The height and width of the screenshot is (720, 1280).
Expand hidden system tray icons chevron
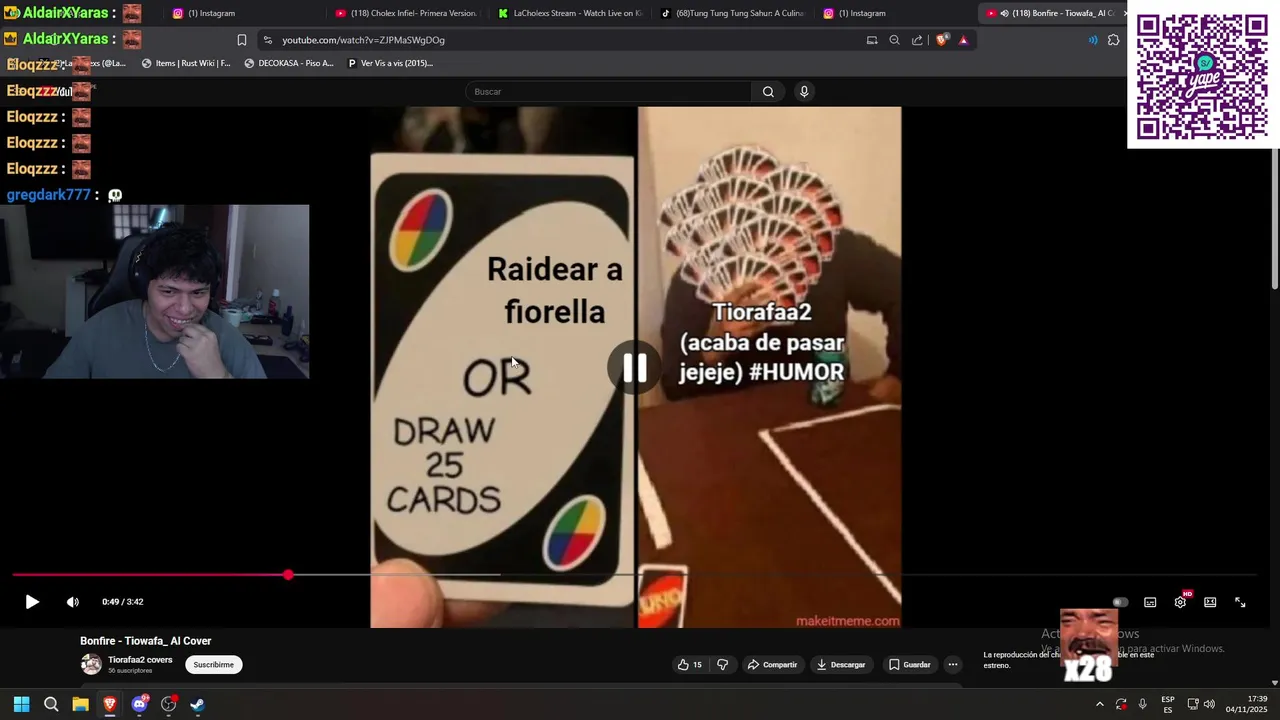1099,704
